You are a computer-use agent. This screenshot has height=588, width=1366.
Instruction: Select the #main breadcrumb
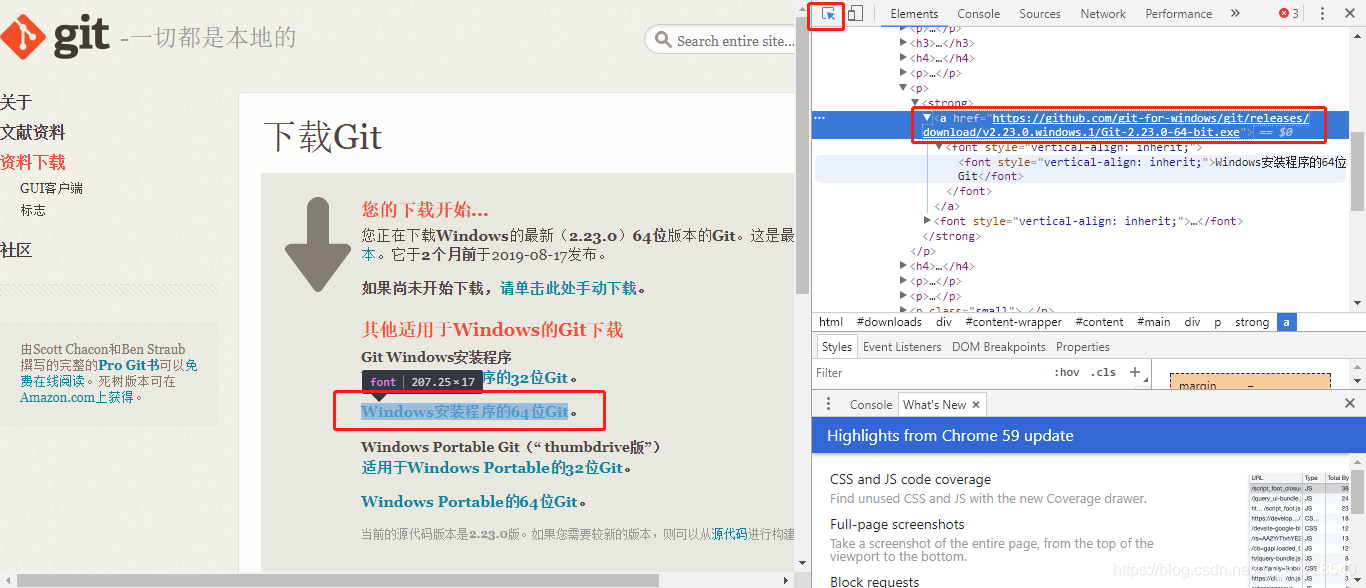tap(1153, 322)
